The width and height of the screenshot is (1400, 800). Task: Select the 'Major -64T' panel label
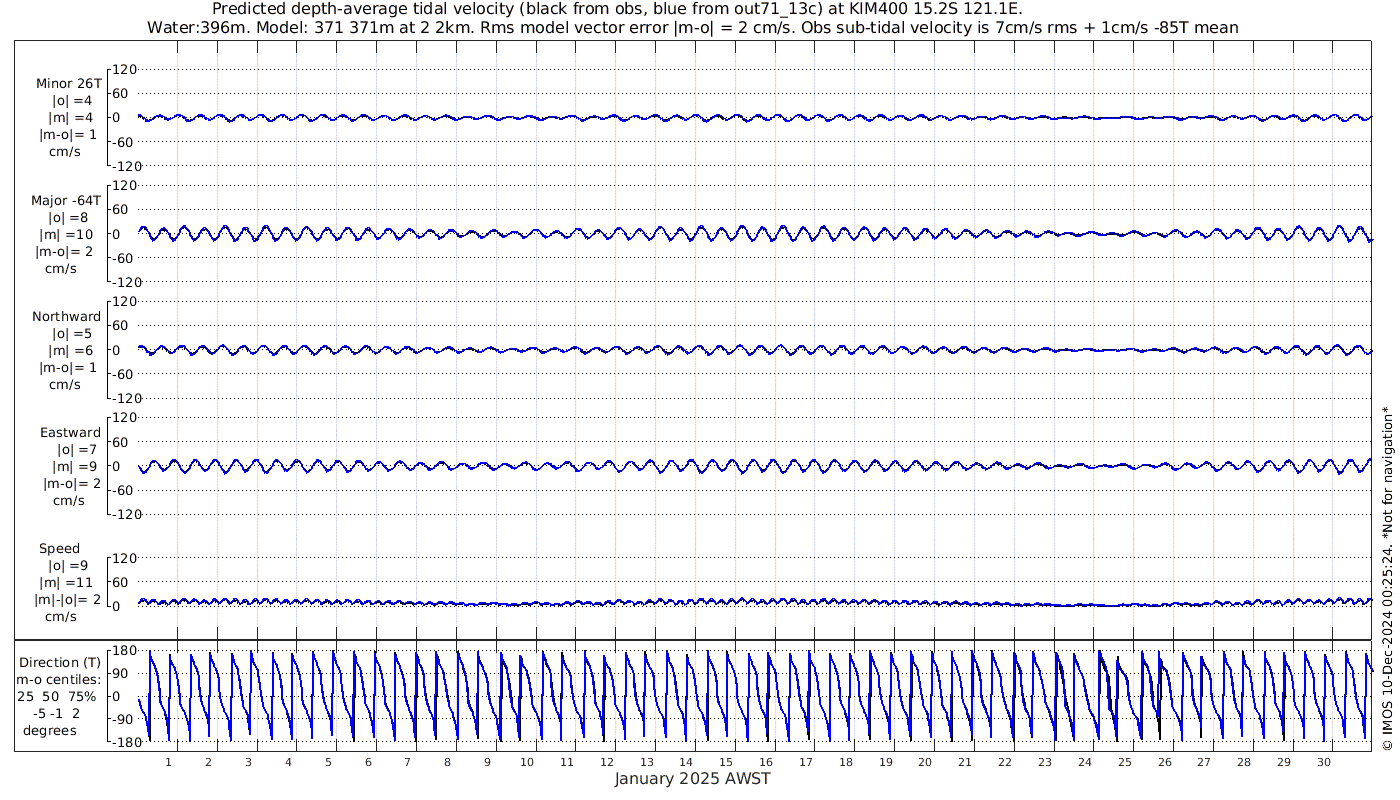(x=66, y=200)
